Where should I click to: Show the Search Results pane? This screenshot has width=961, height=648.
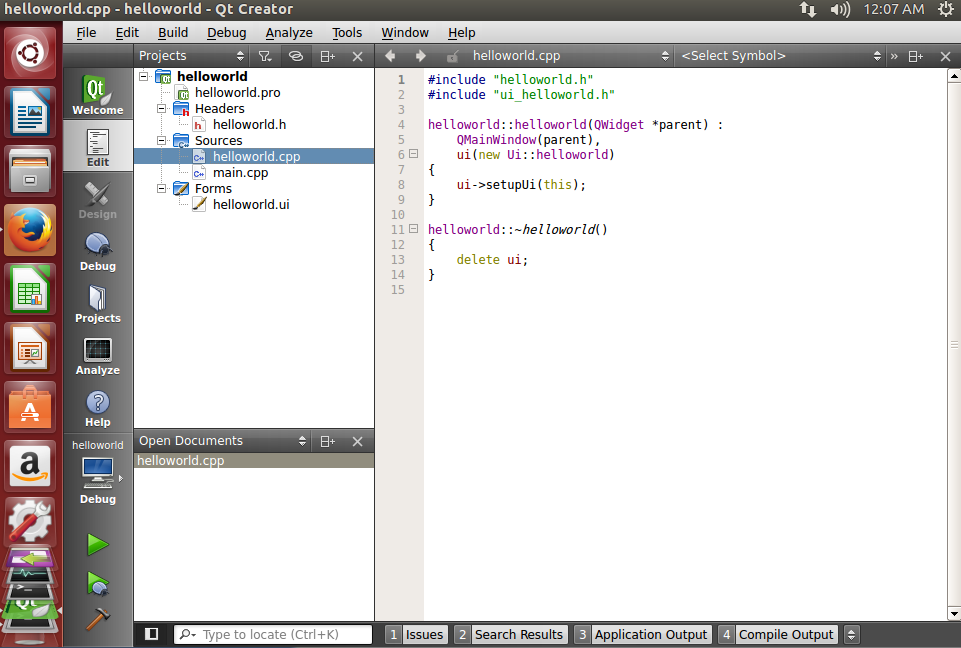click(511, 635)
